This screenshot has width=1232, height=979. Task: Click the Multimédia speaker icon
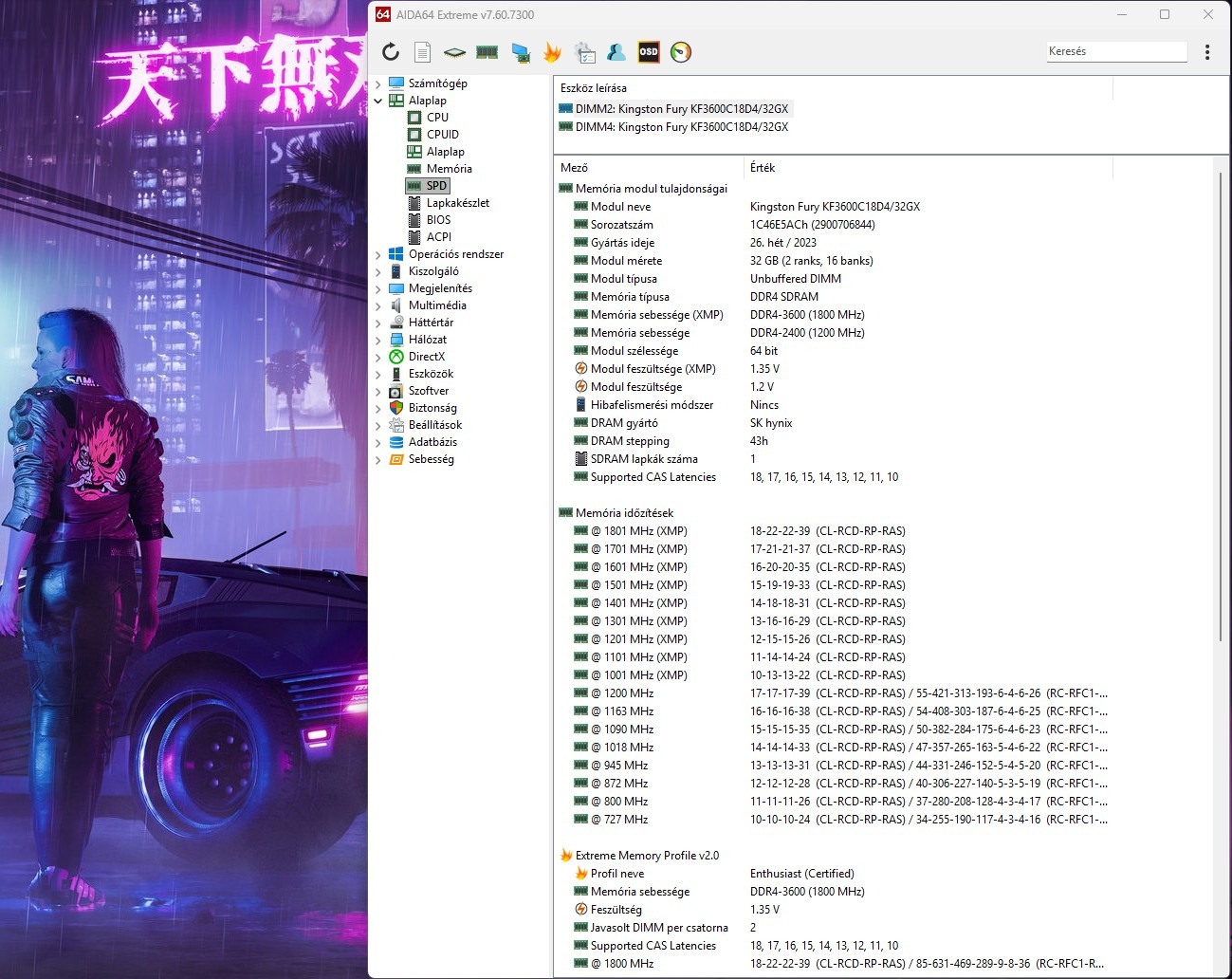click(396, 305)
